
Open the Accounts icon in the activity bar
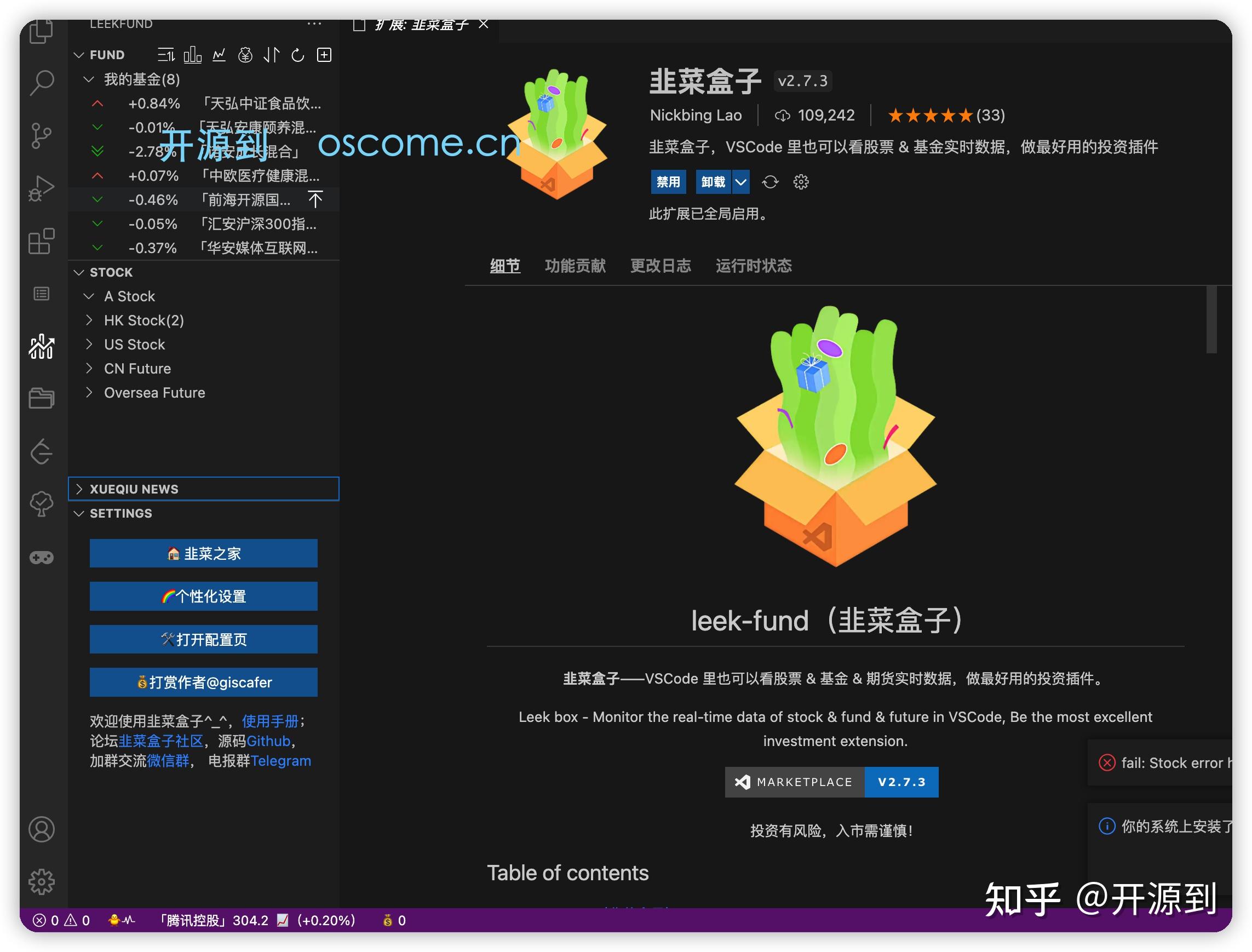[x=42, y=830]
